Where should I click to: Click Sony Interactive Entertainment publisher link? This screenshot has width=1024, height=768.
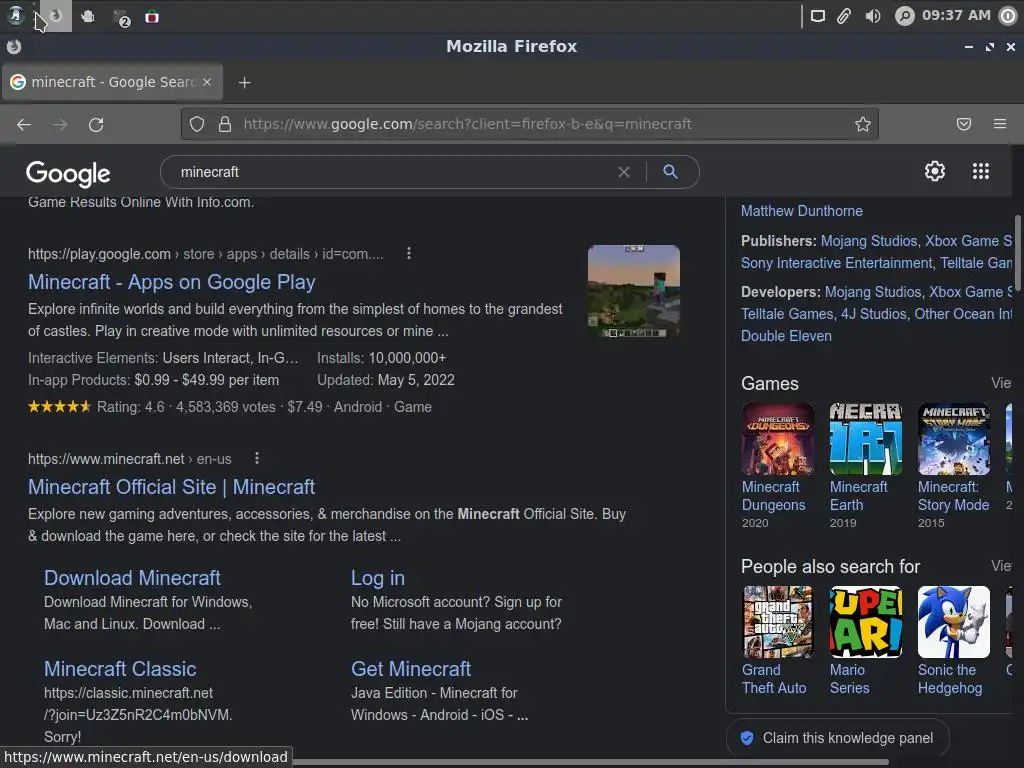click(837, 263)
